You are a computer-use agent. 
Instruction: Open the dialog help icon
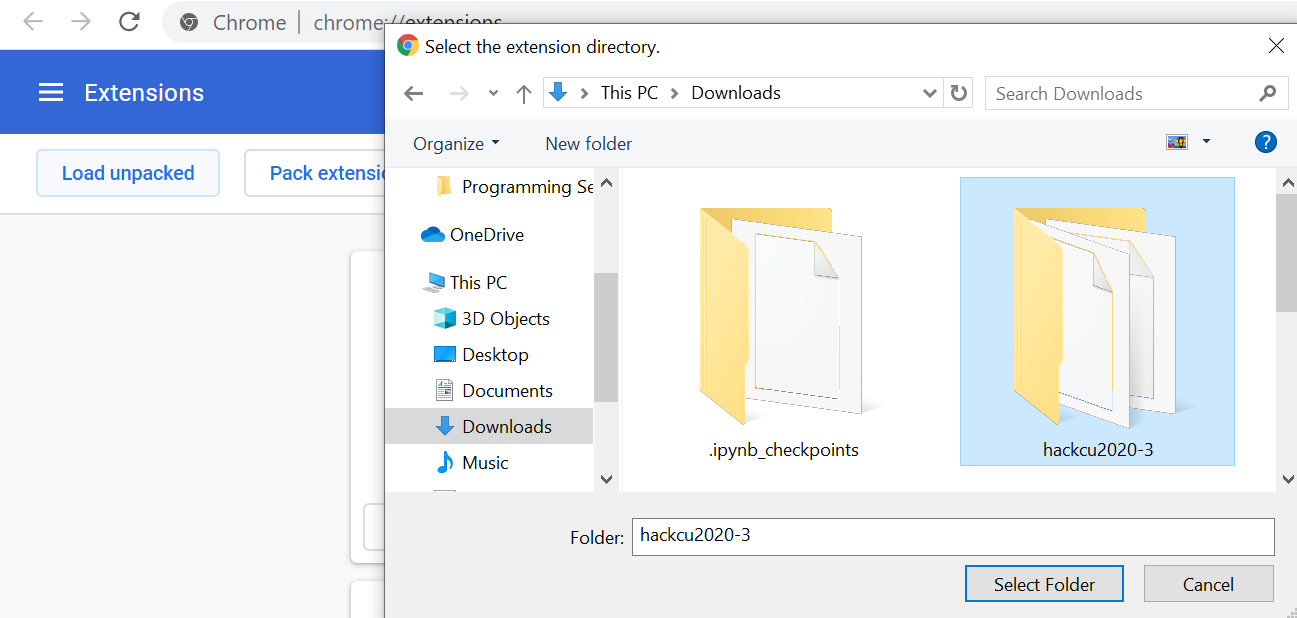click(x=1265, y=142)
